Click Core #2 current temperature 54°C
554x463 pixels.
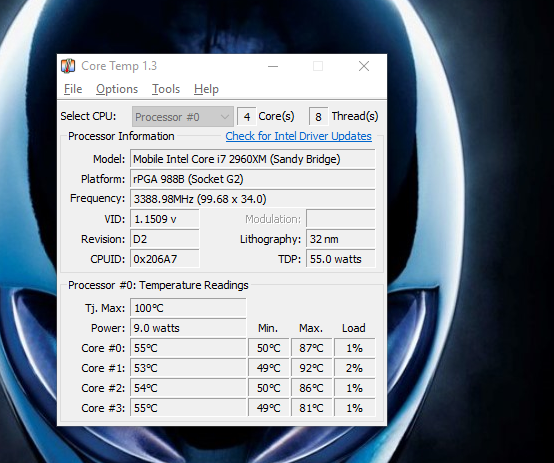(x=188, y=388)
